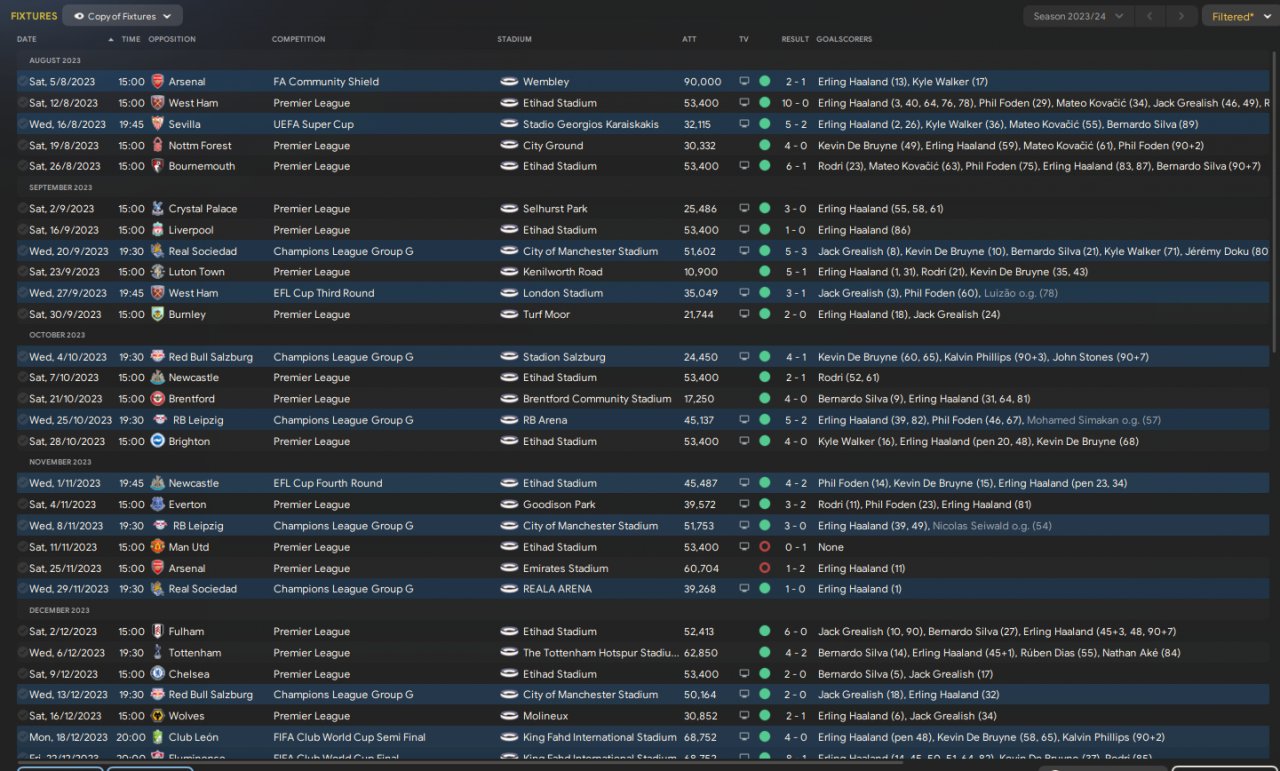Select the Luton Town badge icon
Image resolution: width=1280 pixels, height=771 pixels.
157,272
